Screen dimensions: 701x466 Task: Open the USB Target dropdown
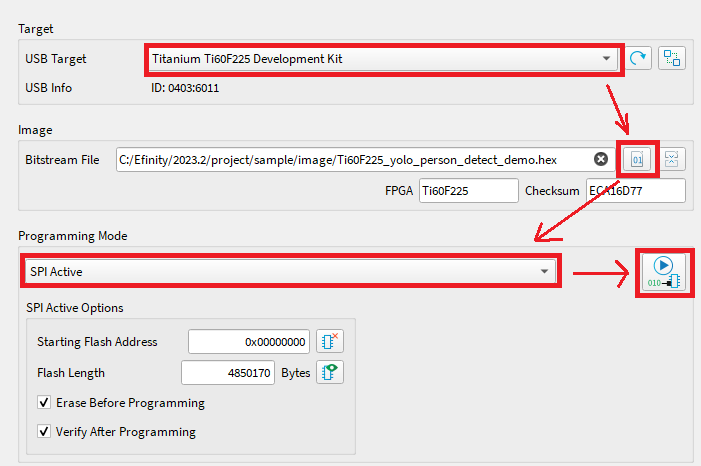384,59
